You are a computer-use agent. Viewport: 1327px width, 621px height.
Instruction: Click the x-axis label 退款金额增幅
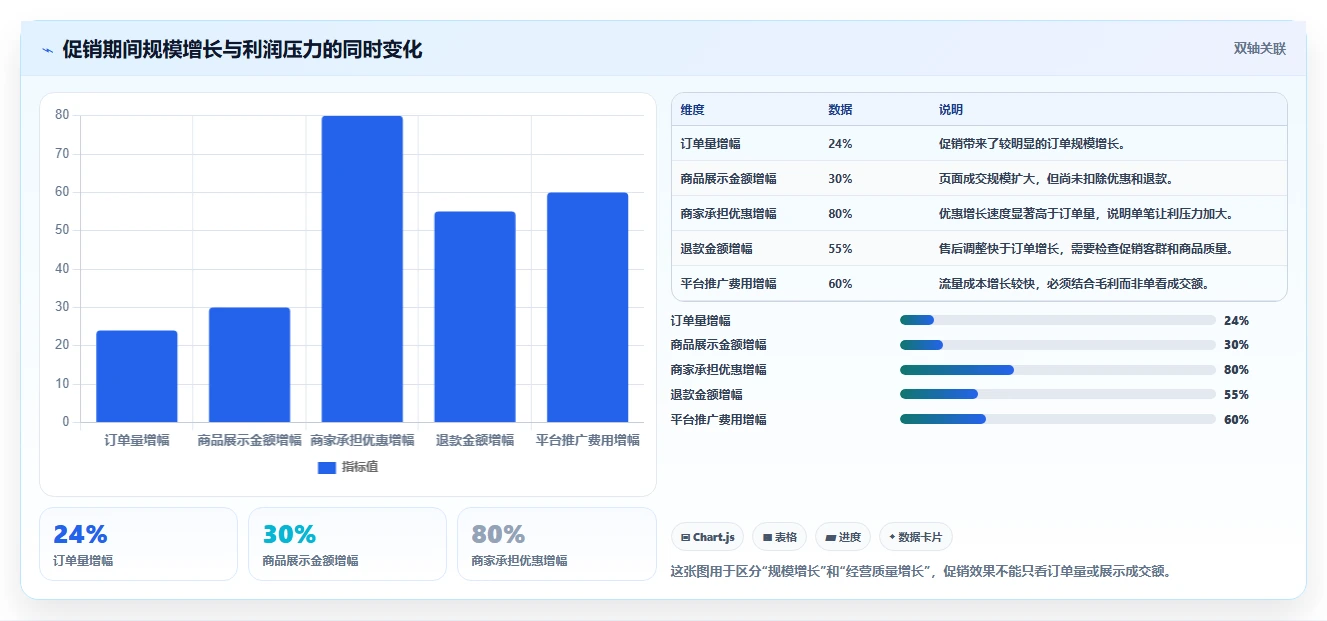coord(475,440)
